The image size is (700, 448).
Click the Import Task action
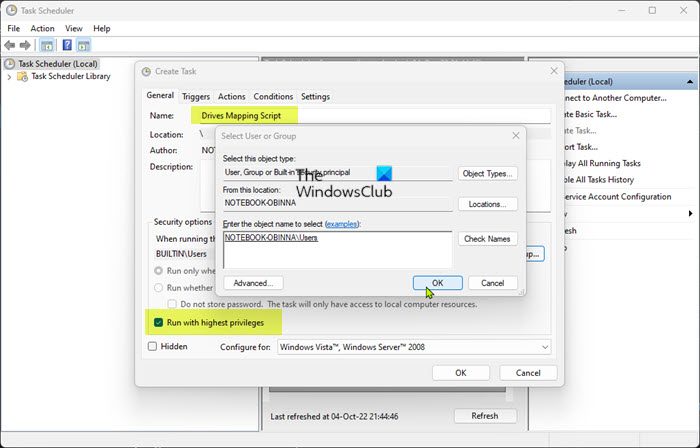pos(581,147)
